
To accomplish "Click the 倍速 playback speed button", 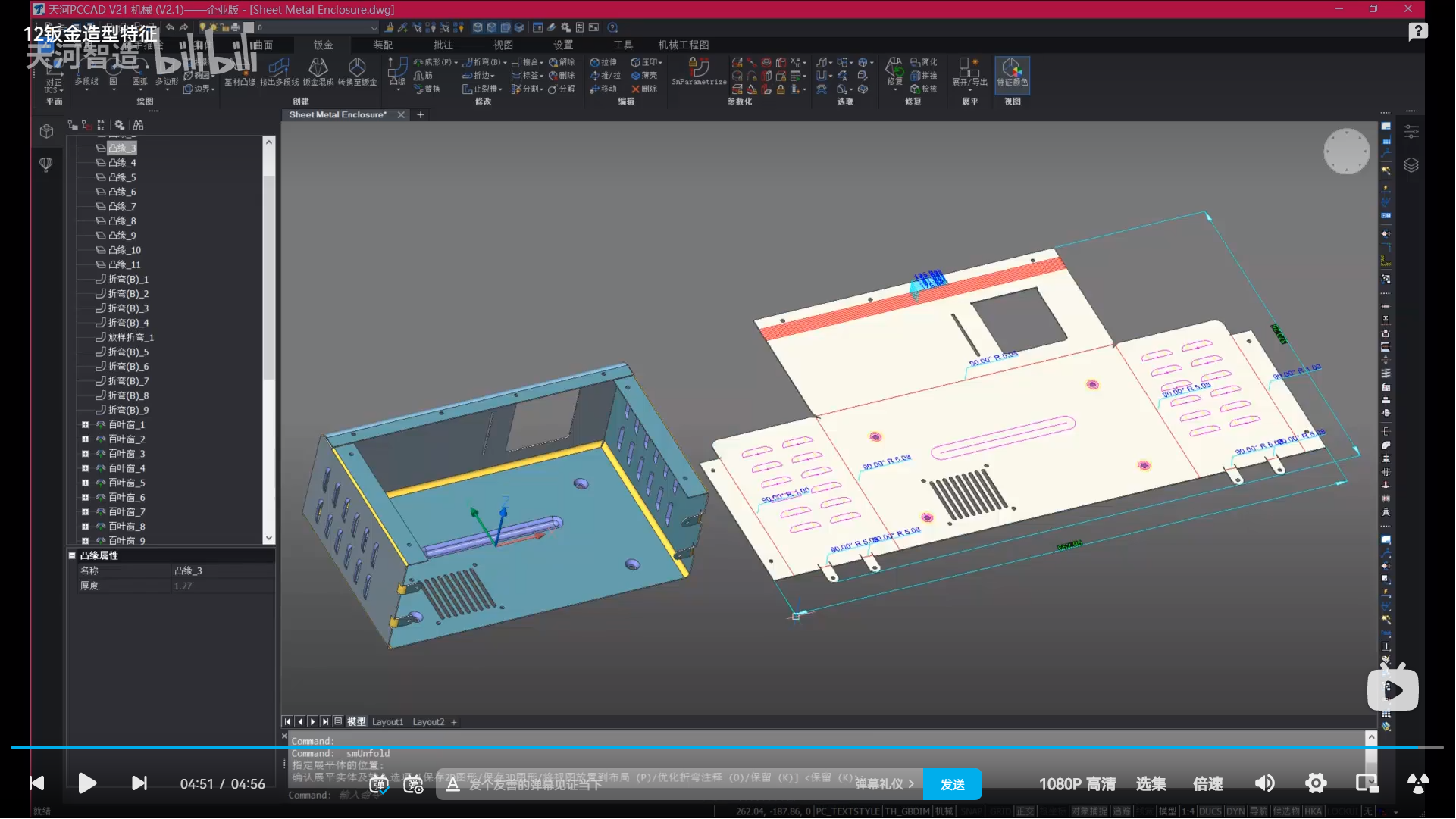I will coord(1208,785).
